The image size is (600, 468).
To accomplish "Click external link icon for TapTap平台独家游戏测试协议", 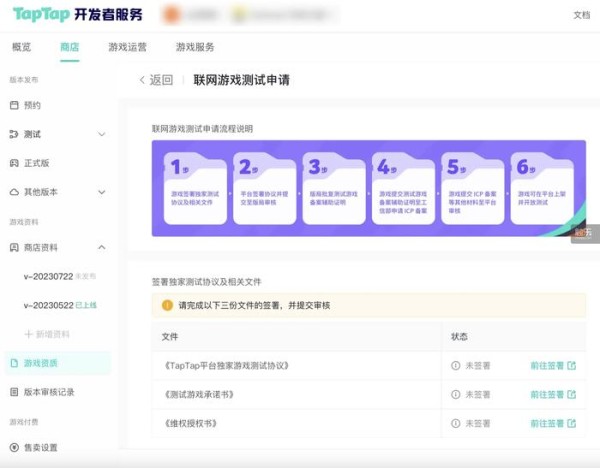I will (571, 365).
